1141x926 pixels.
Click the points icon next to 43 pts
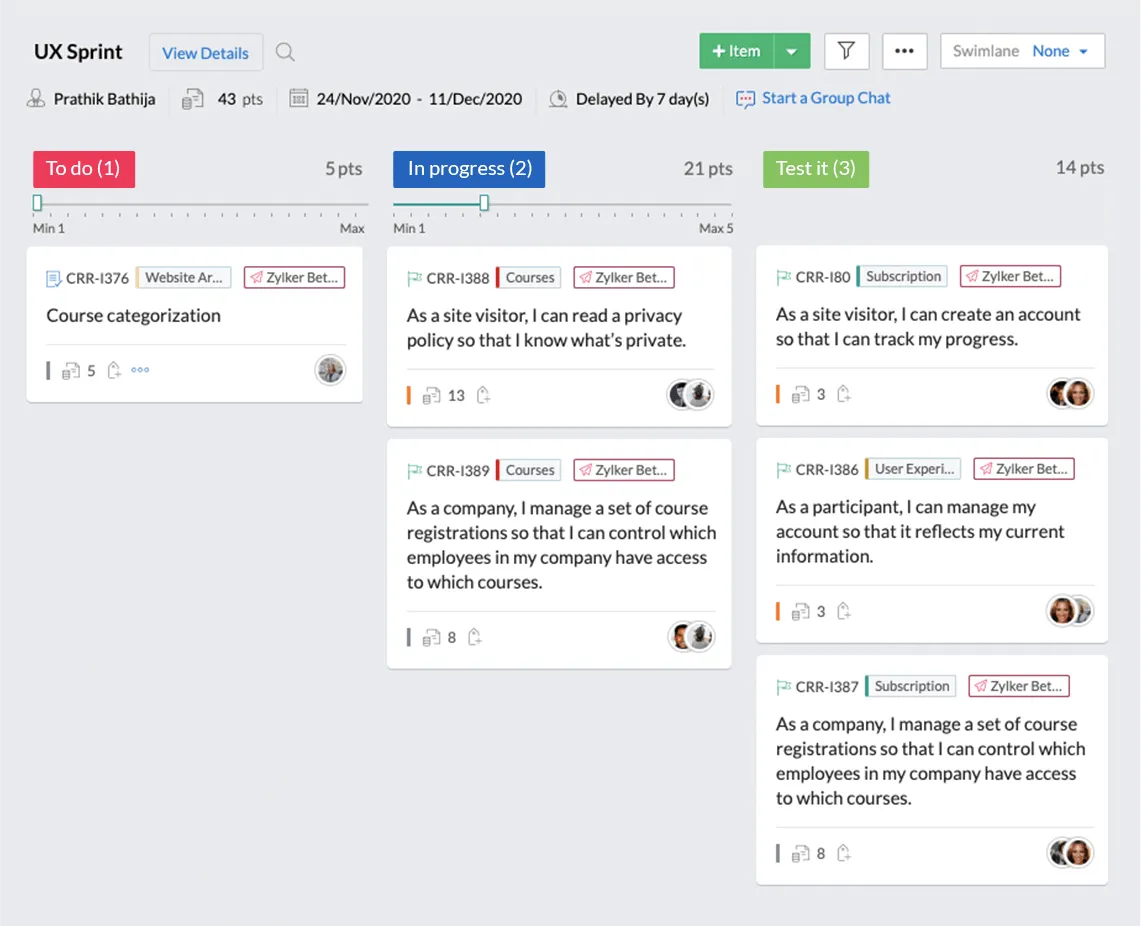point(193,99)
